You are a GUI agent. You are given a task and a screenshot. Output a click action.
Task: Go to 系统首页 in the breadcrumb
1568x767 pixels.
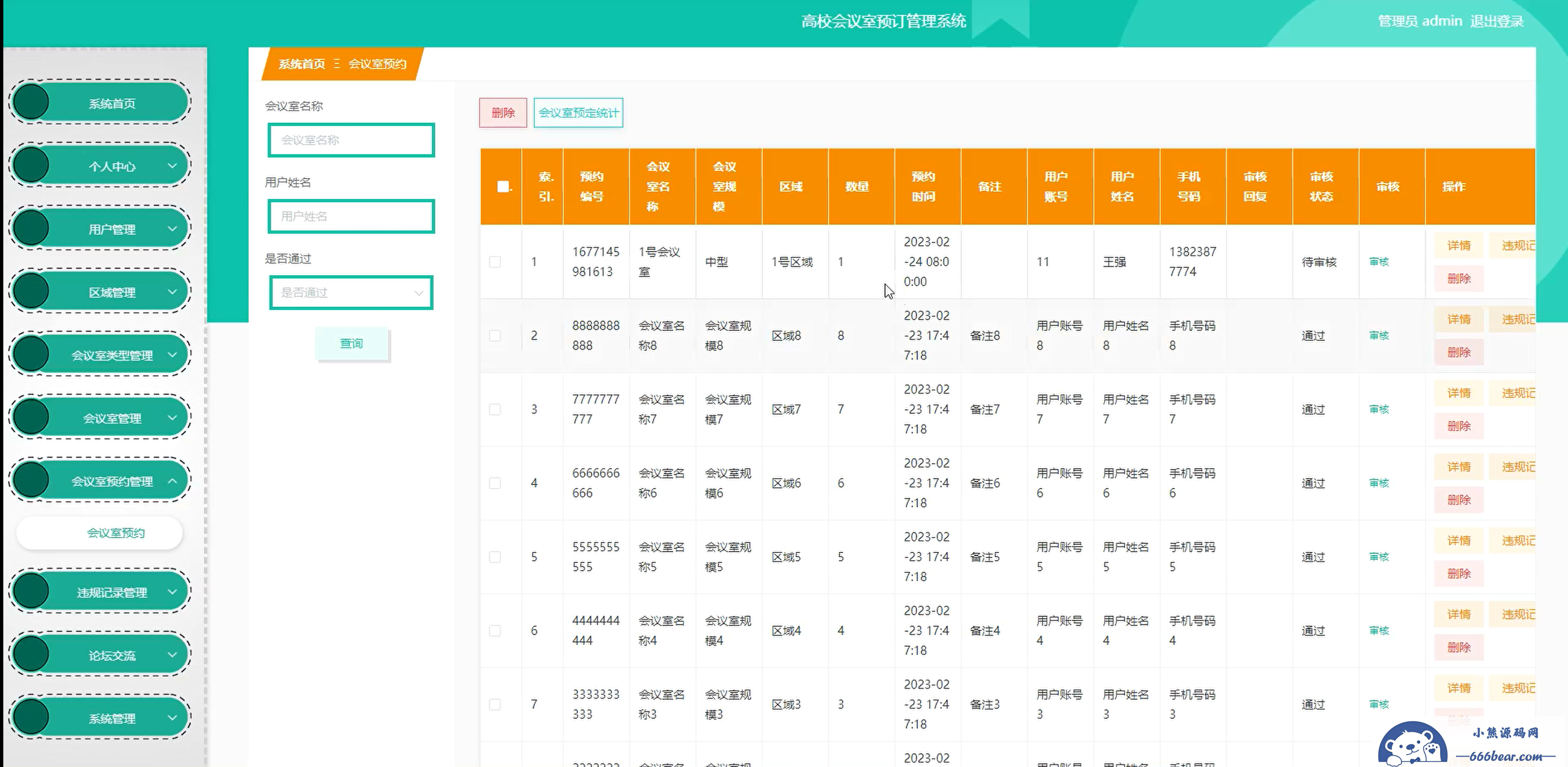pos(302,64)
